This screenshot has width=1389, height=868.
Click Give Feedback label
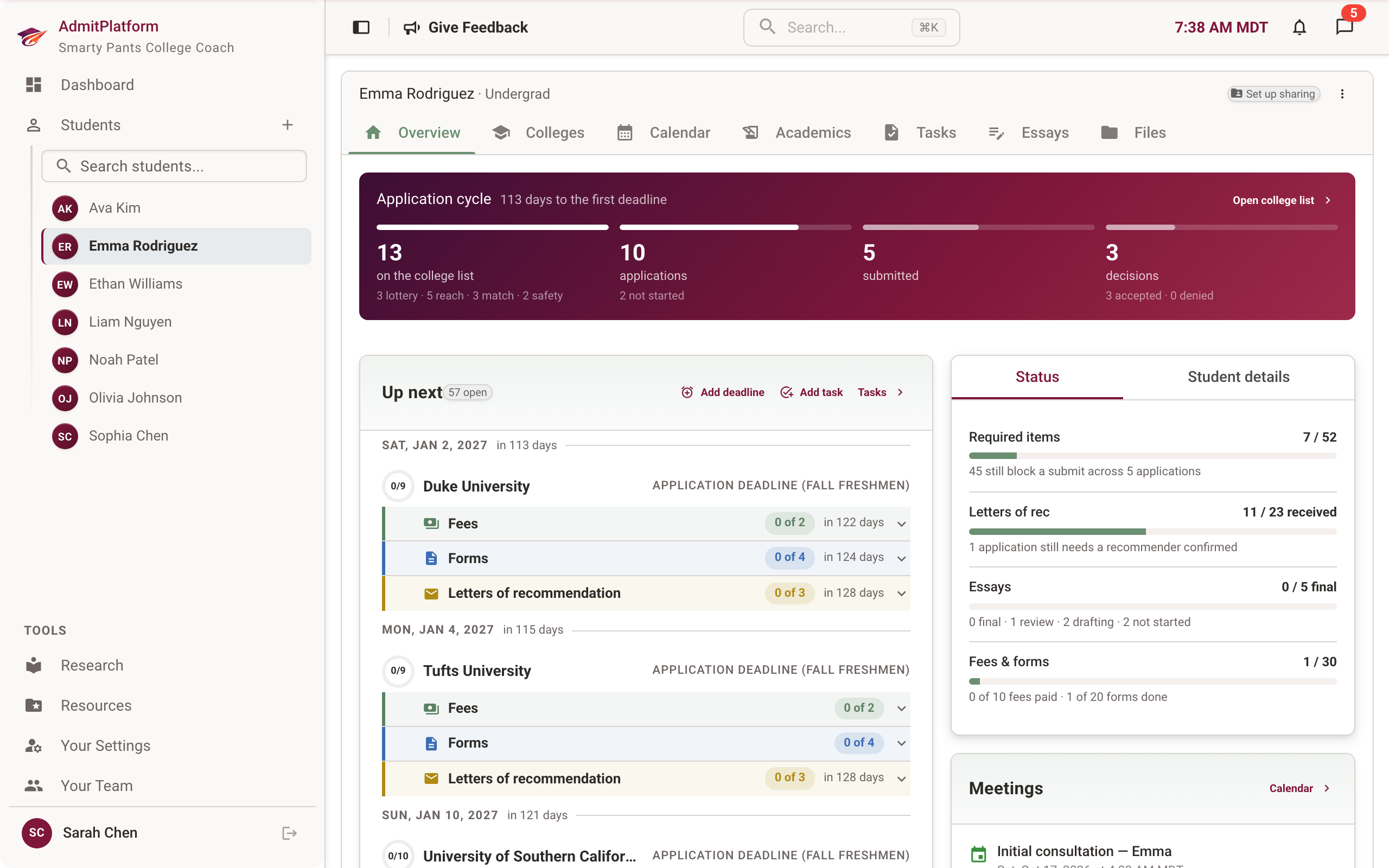pos(477,27)
